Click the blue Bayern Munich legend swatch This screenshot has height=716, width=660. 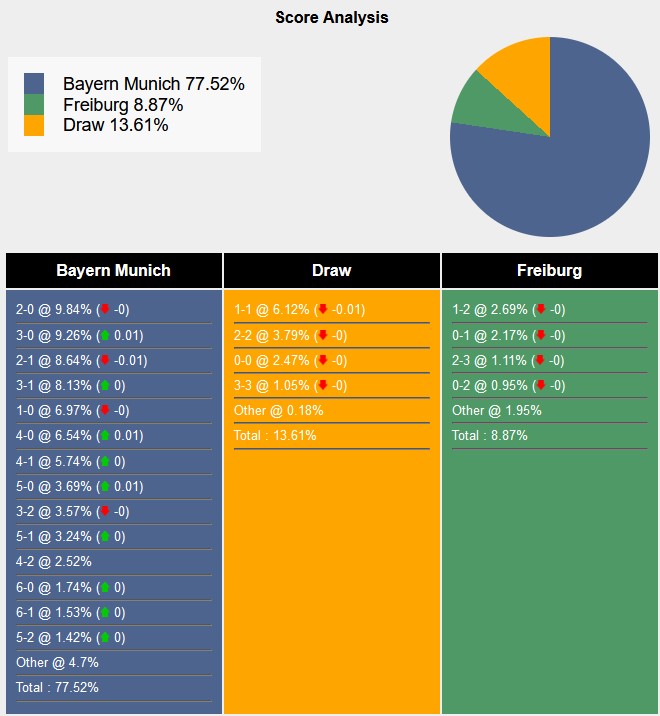(x=34, y=84)
